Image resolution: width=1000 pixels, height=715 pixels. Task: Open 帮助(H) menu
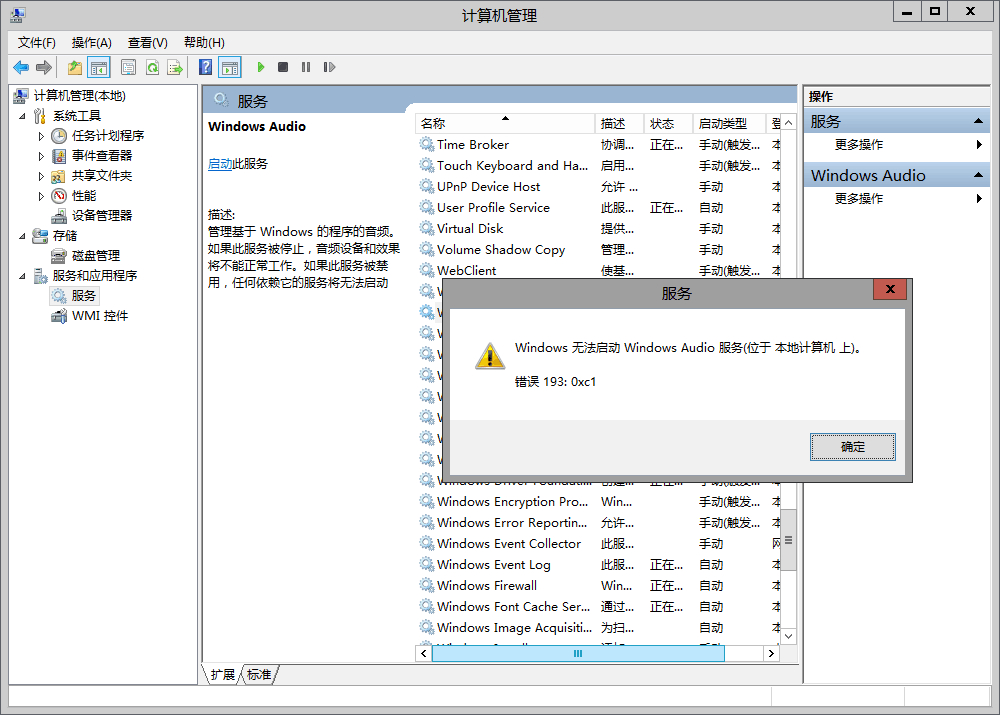point(204,43)
